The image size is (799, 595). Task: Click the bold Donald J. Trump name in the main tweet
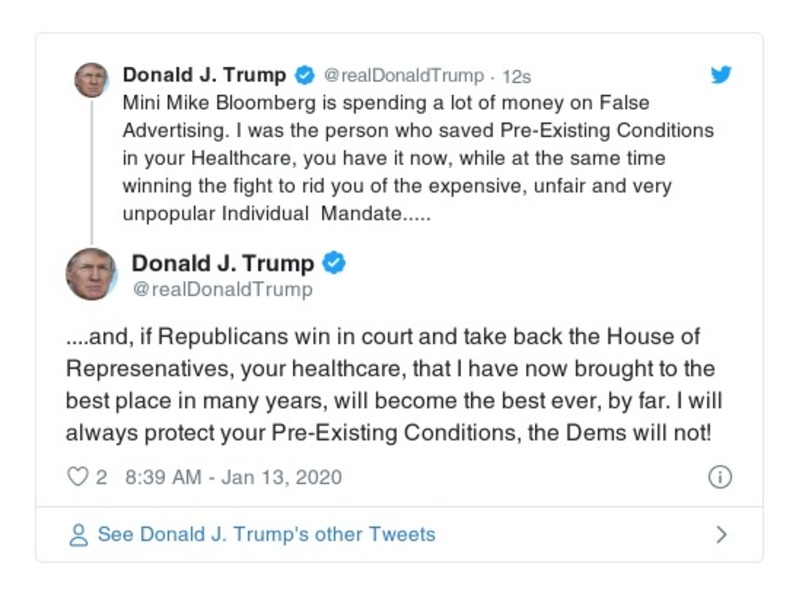click(222, 264)
